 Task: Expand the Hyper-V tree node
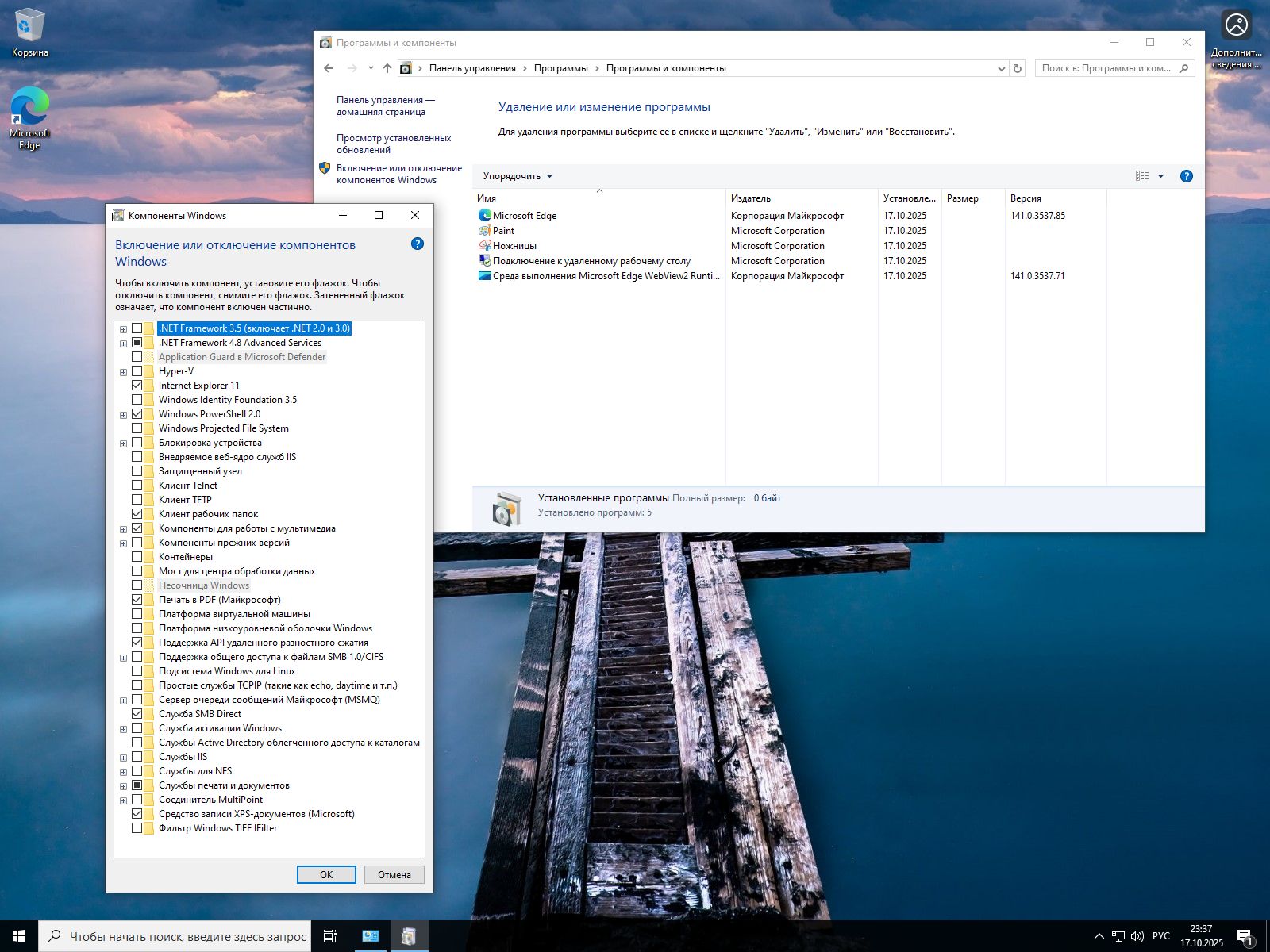tap(123, 372)
